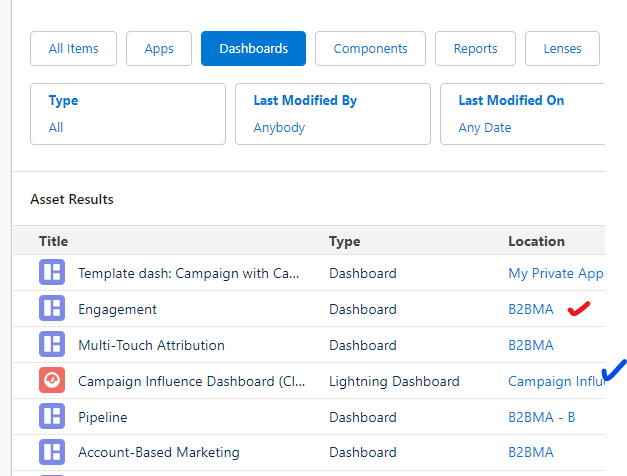627x476 pixels.
Task: Go to the Reports tab
Action: coord(475,48)
